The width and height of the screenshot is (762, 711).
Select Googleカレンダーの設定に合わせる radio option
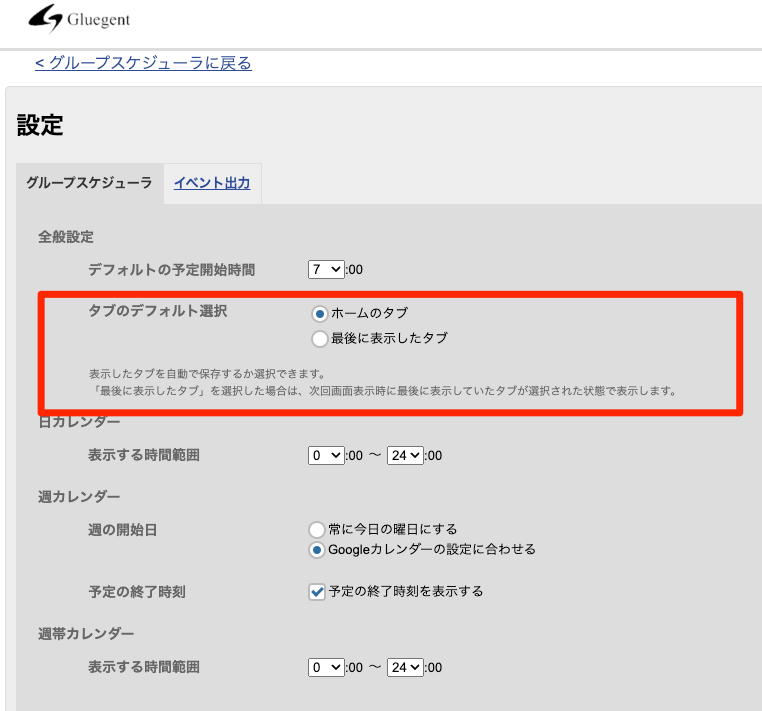point(317,550)
